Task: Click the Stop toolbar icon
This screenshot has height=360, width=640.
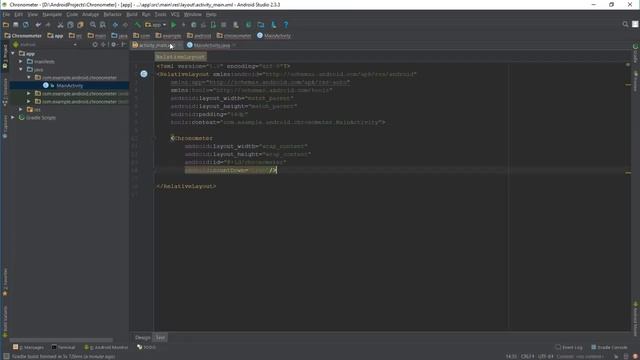Action: point(223,25)
